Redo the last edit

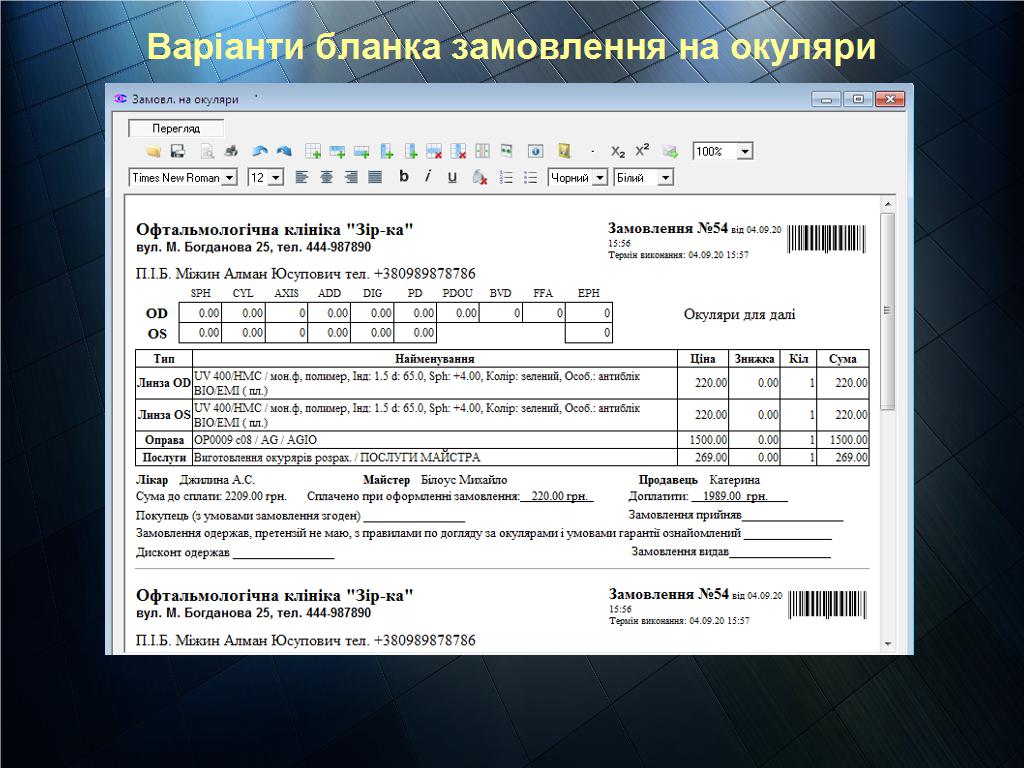coord(284,151)
